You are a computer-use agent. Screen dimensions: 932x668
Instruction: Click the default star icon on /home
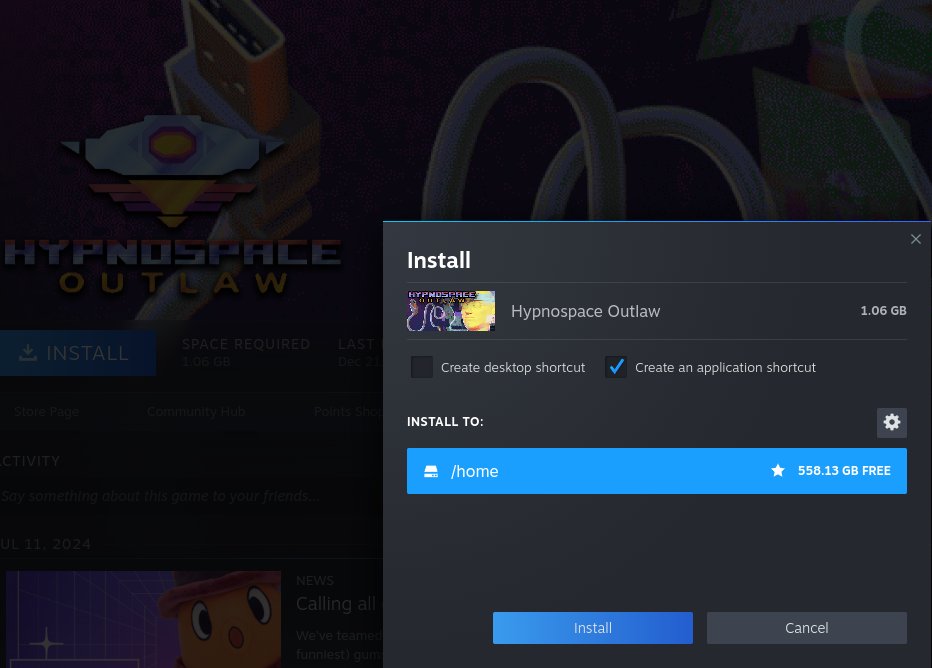click(777, 471)
